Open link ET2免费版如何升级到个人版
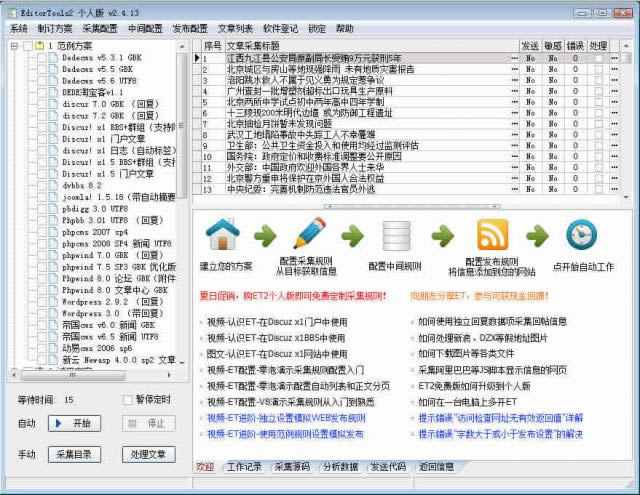This screenshot has width=640, height=495. click(474, 386)
